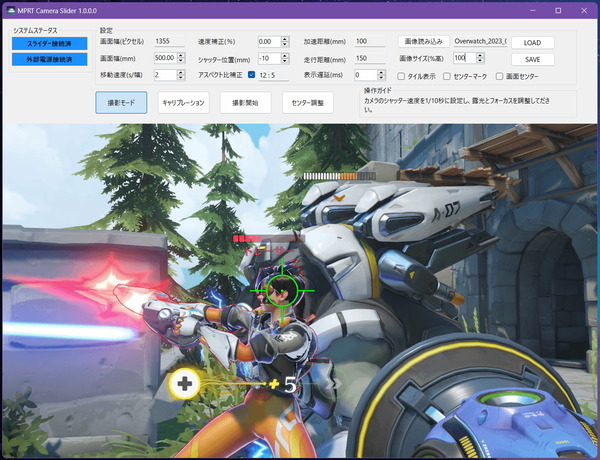Decrease 移動速度(s/幅) with the down arrow
The width and height of the screenshot is (600, 460).
tap(181, 77)
